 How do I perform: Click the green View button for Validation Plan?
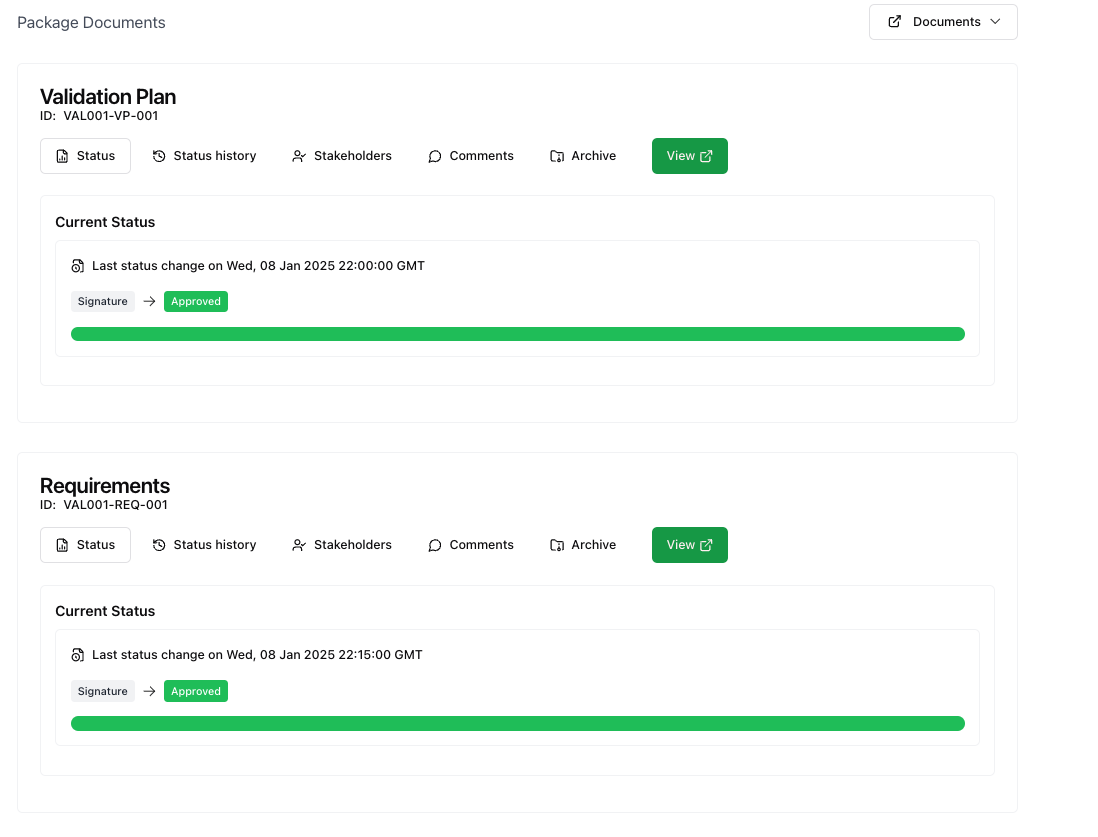click(689, 155)
